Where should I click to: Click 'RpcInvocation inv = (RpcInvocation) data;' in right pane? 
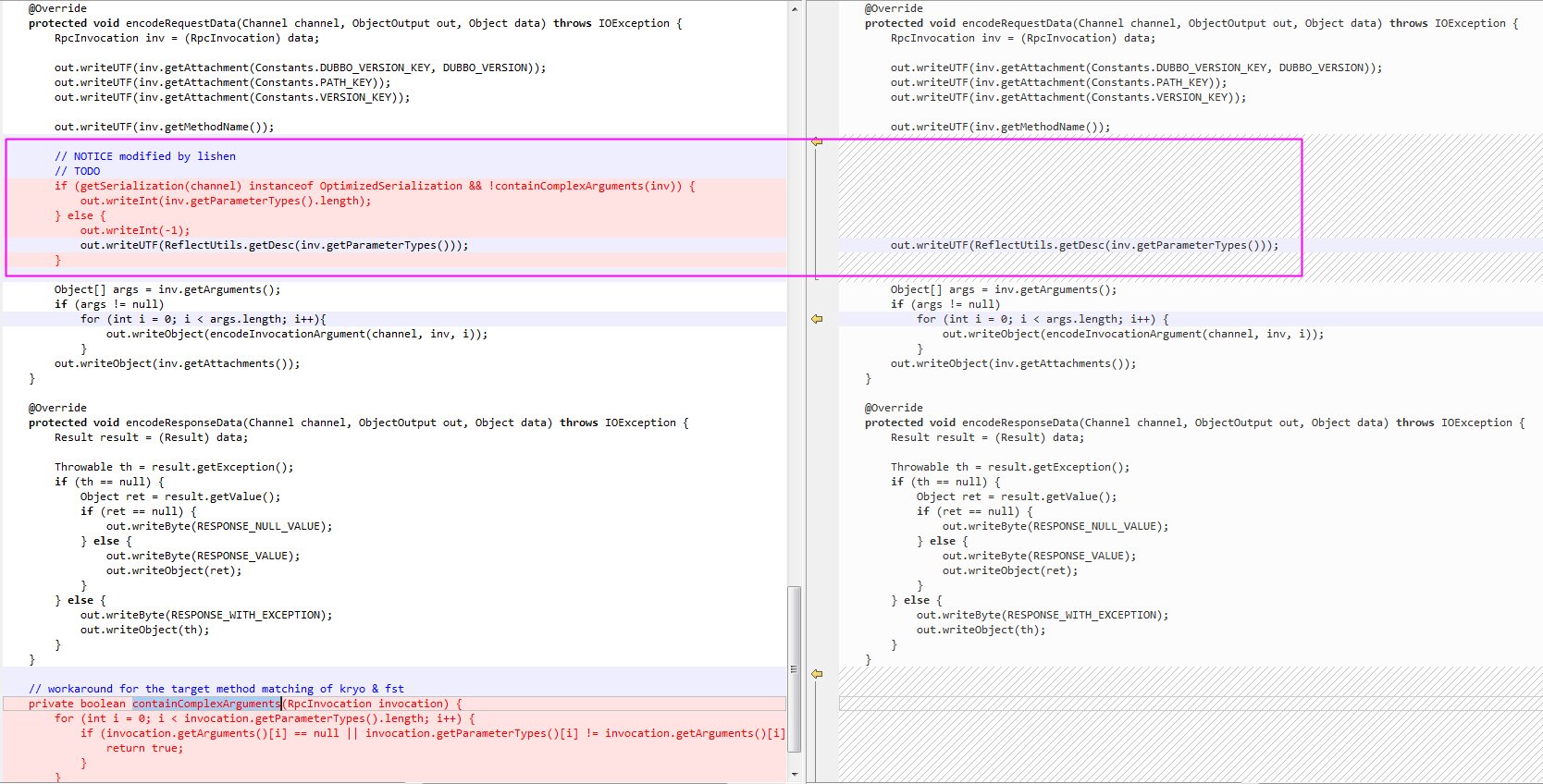(x=1023, y=38)
